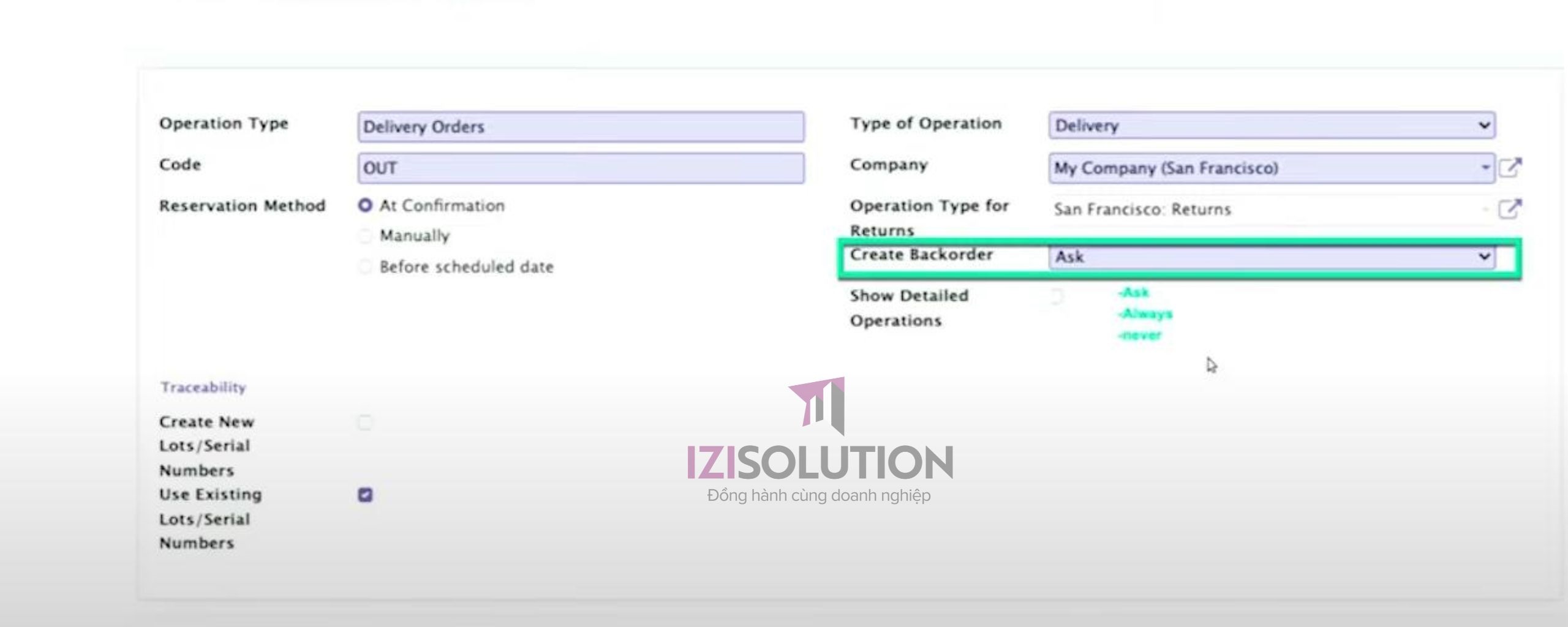Screen dimensions: 1568x627
Task: Uncheck Use Existing Lots/Serial Numbers
Action: point(365,495)
